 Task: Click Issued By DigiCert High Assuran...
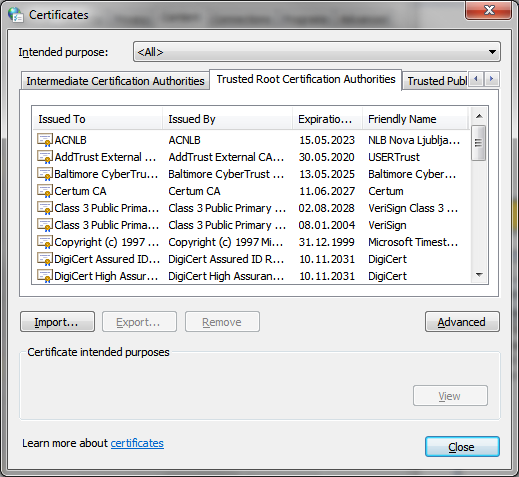coord(226,276)
